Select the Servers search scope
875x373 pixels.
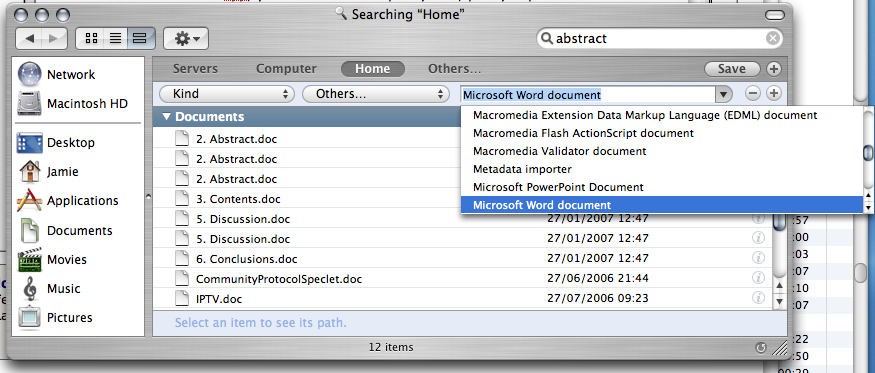[x=195, y=69]
